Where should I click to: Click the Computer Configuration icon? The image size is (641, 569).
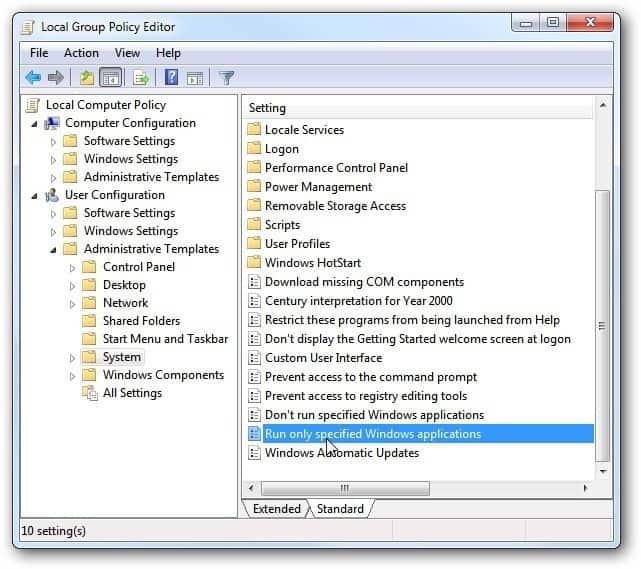pyautogui.click(x=52, y=123)
